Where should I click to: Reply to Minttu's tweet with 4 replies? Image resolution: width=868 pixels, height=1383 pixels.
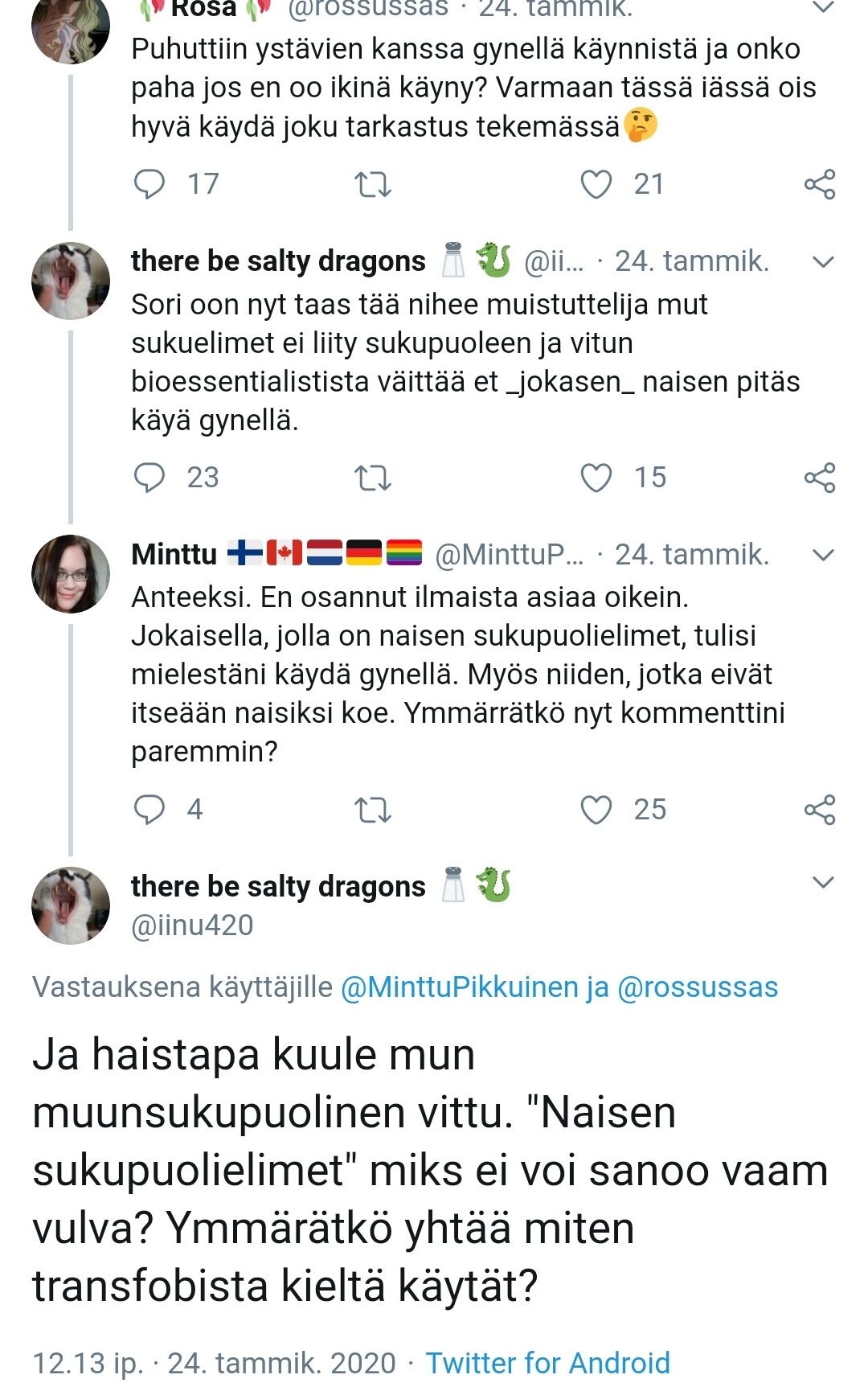click(149, 810)
